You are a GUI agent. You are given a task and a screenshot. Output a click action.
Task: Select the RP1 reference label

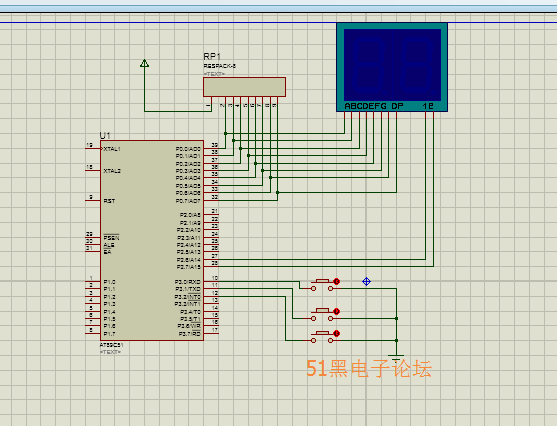[x=212, y=56]
